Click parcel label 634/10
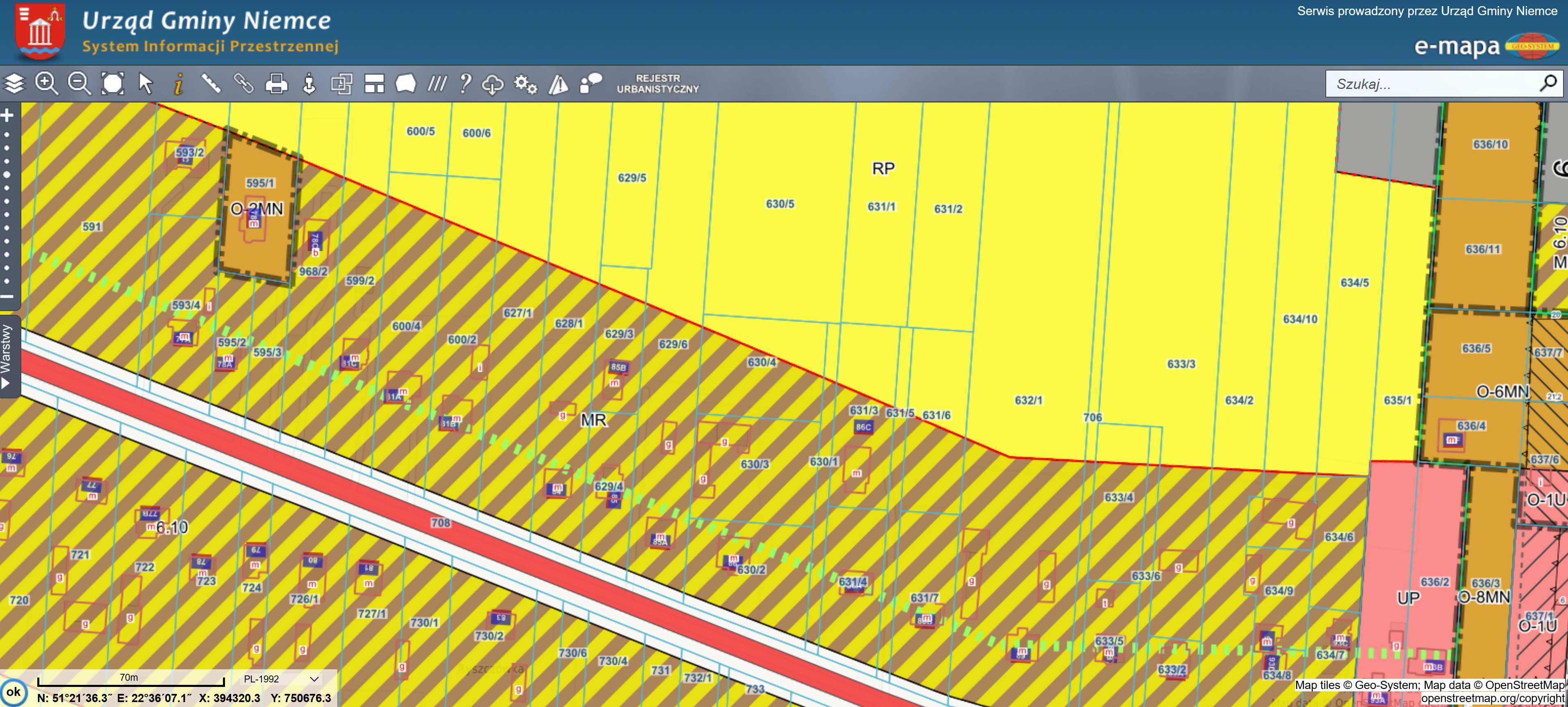The width and height of the screenshot is (1568, 707). 1300,319
